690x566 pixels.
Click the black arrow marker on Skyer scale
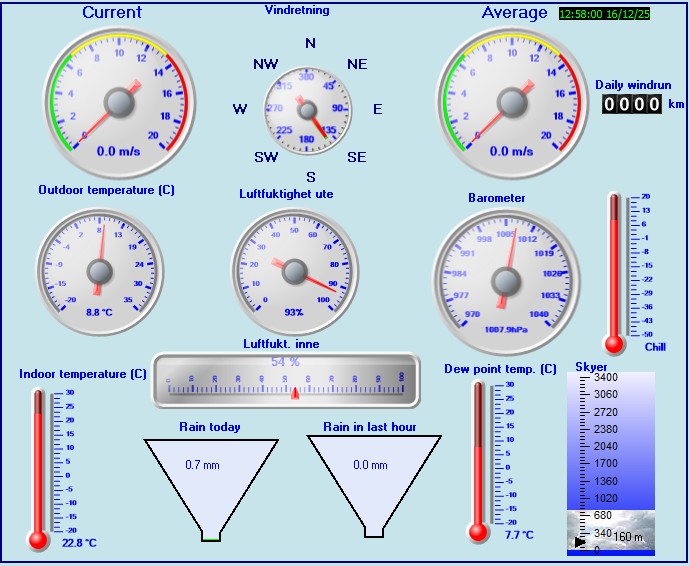coord(580,541)
